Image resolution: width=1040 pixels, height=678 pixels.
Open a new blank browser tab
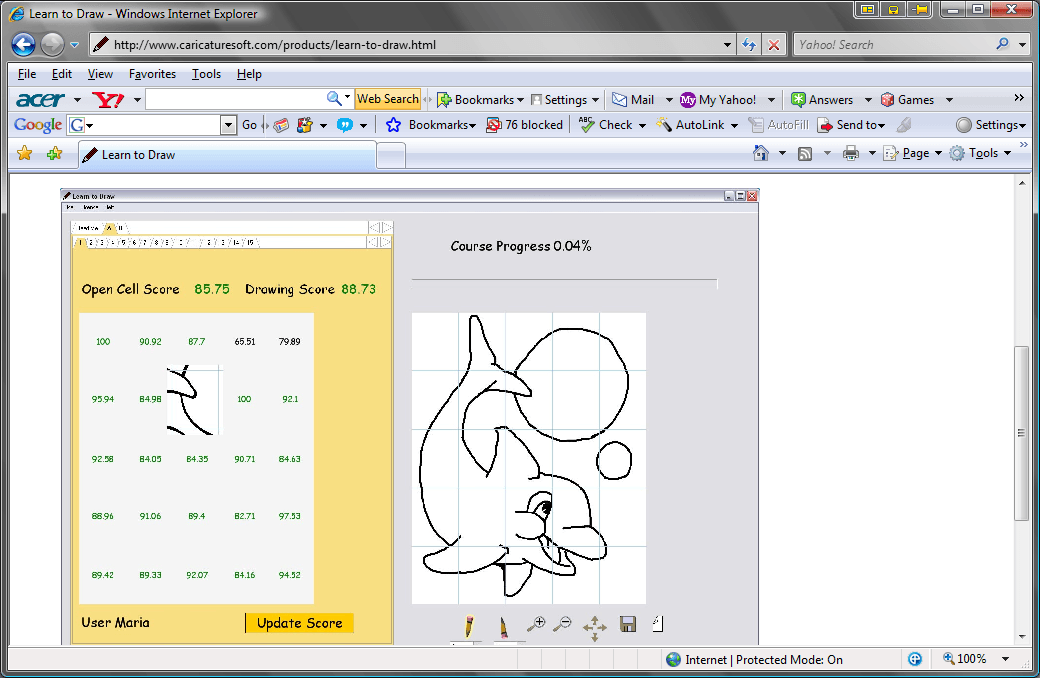391,155
